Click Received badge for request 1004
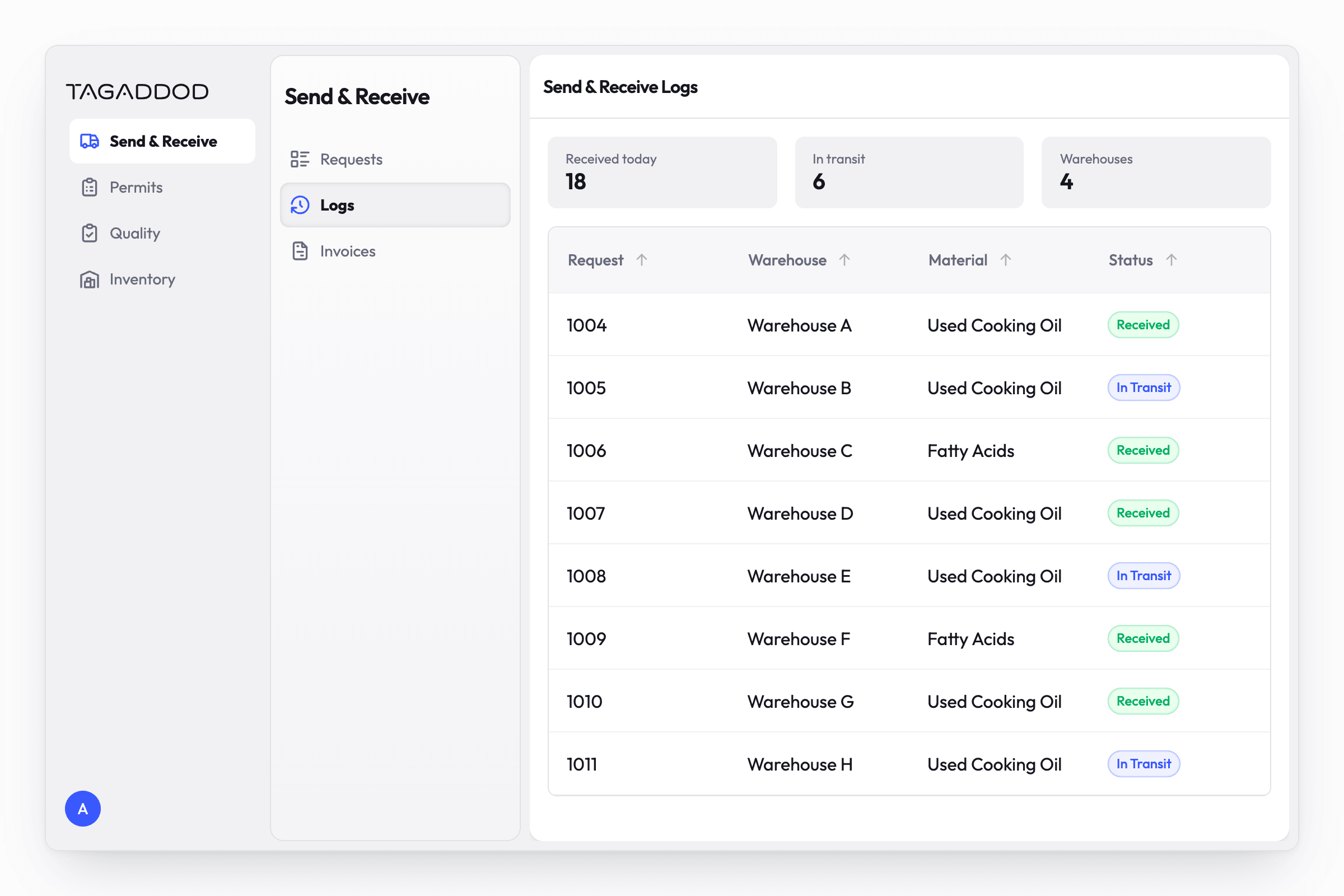The height and width of the screenshot is (896, 1344). 1143,325
